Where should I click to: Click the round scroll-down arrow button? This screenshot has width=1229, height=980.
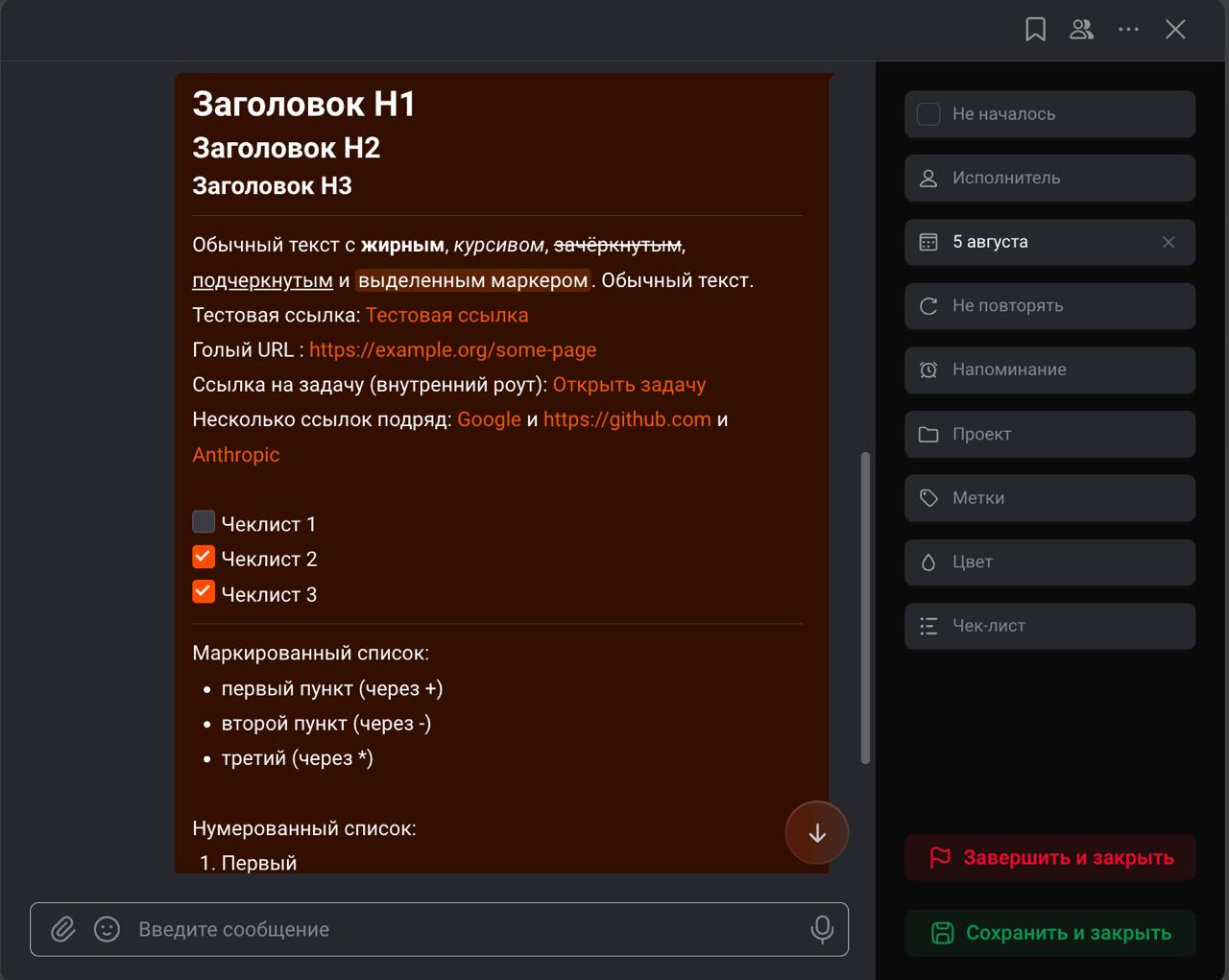click(817, 833)
